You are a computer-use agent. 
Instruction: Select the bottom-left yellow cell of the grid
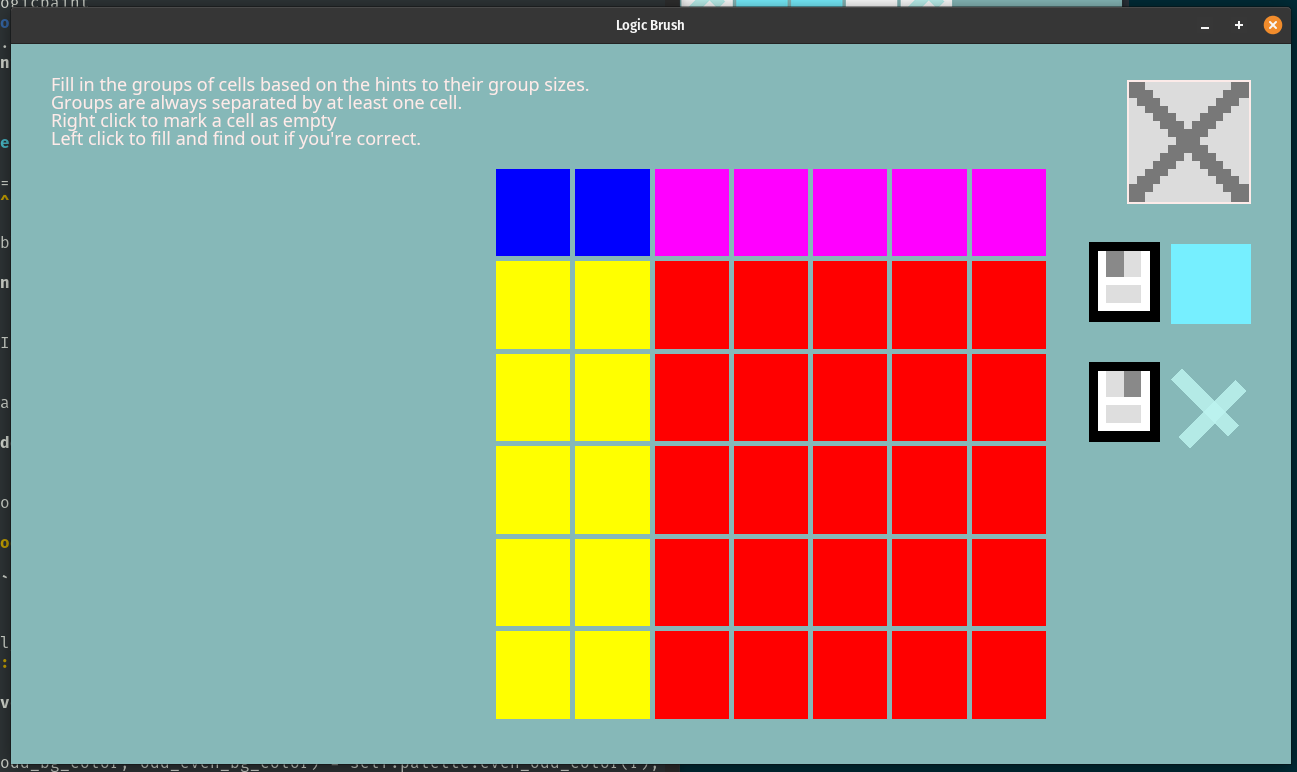tap(533, 674)
